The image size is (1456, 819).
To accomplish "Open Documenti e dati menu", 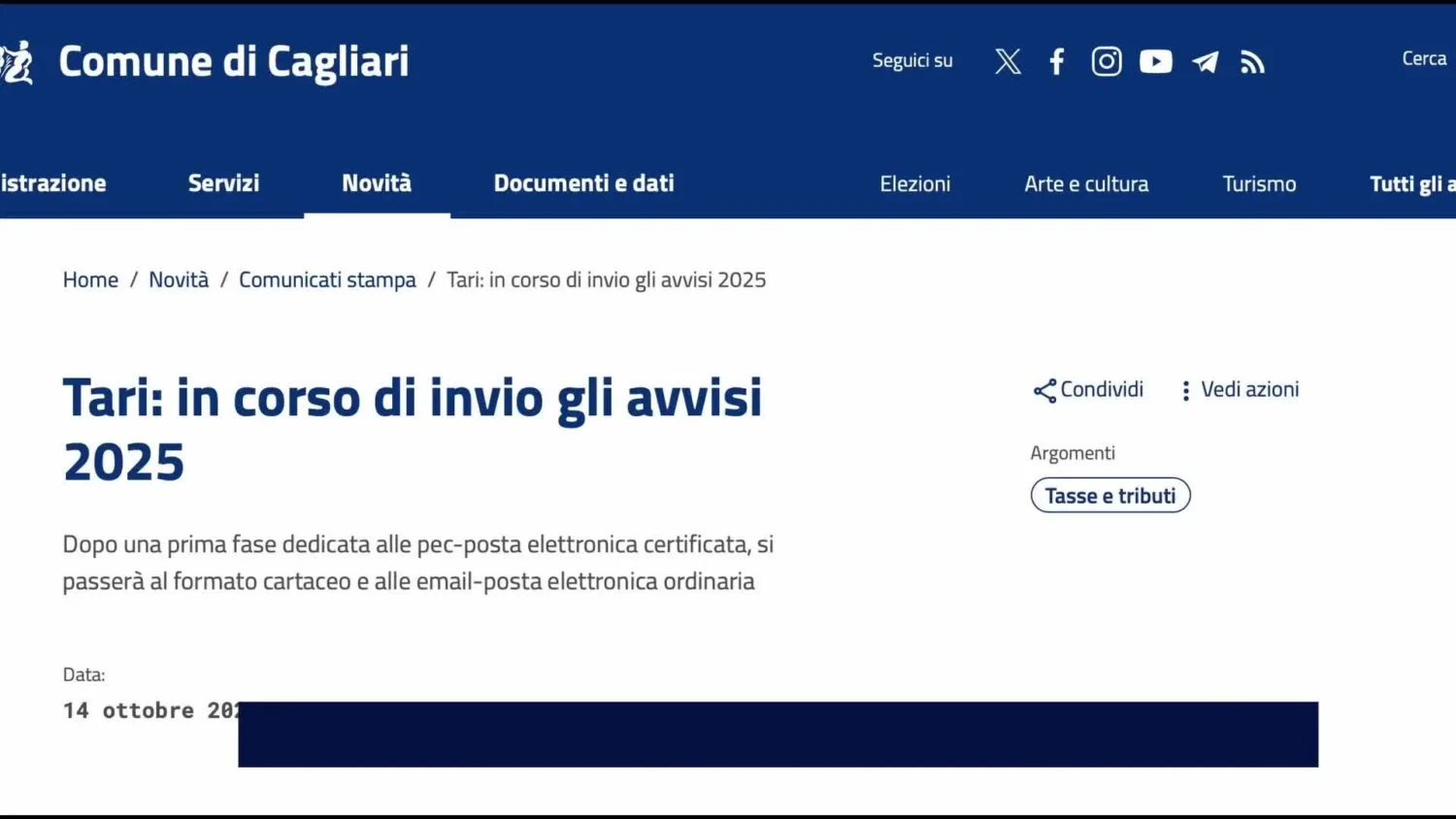I will [583, 183].
